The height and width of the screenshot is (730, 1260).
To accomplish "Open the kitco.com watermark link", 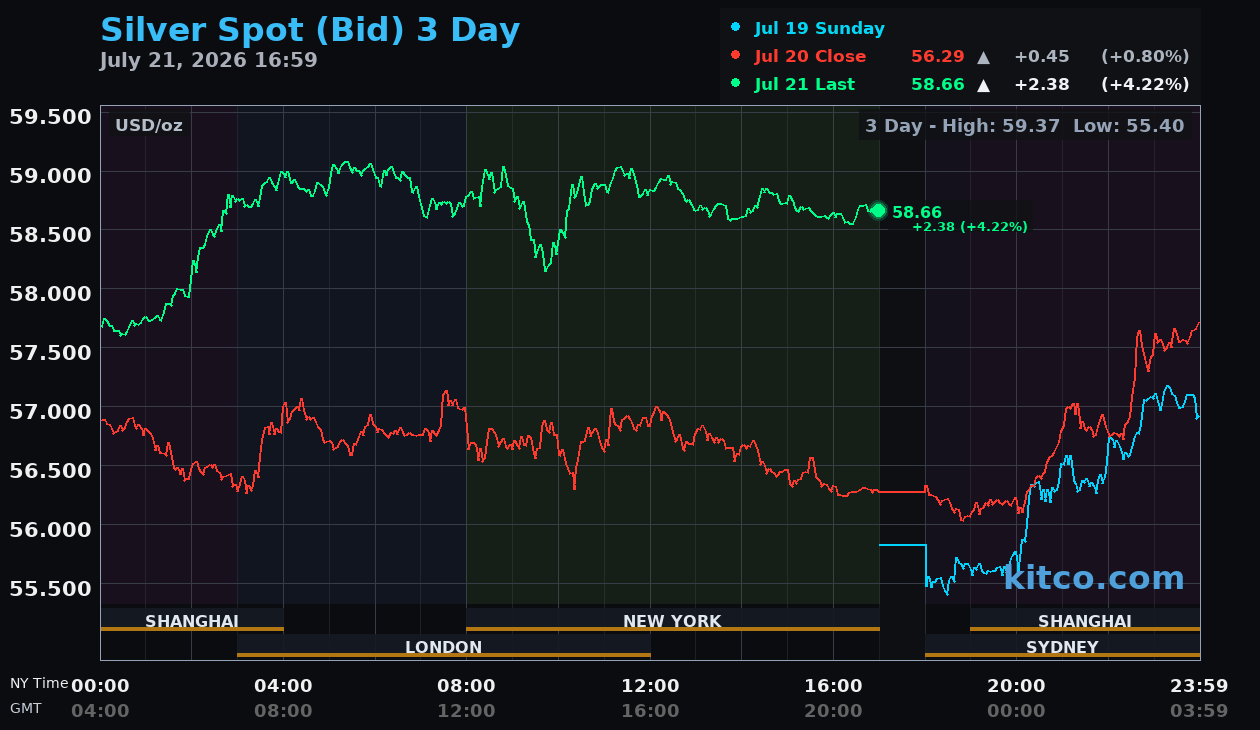I will [1094, 578].
